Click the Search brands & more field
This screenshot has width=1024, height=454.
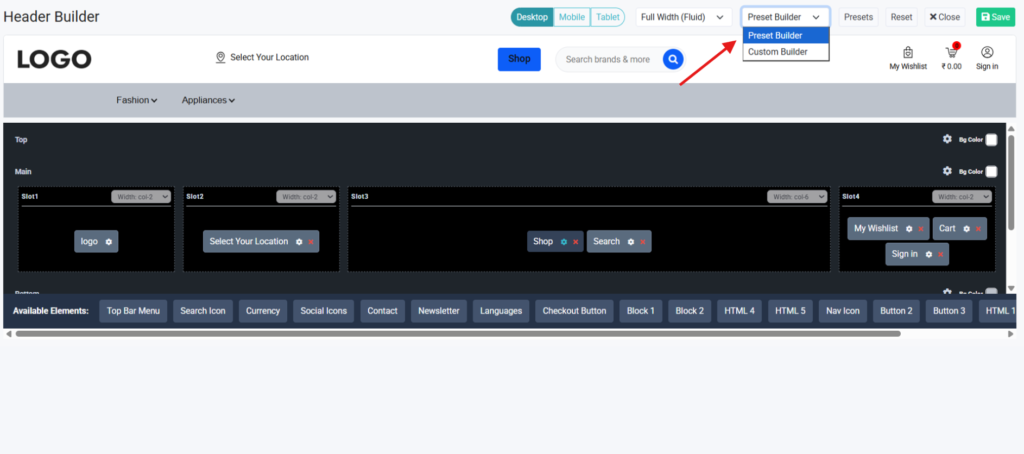[x=608, y=59]
